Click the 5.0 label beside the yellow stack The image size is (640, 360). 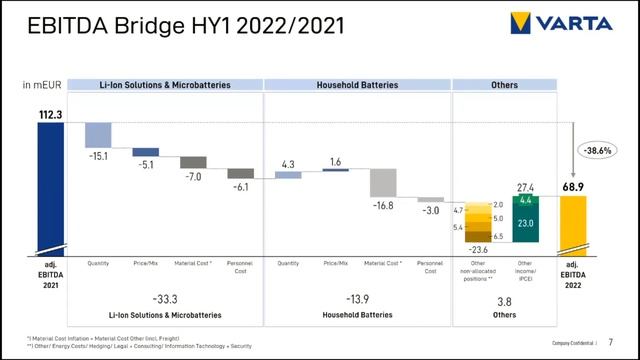(x=498, y=218)
